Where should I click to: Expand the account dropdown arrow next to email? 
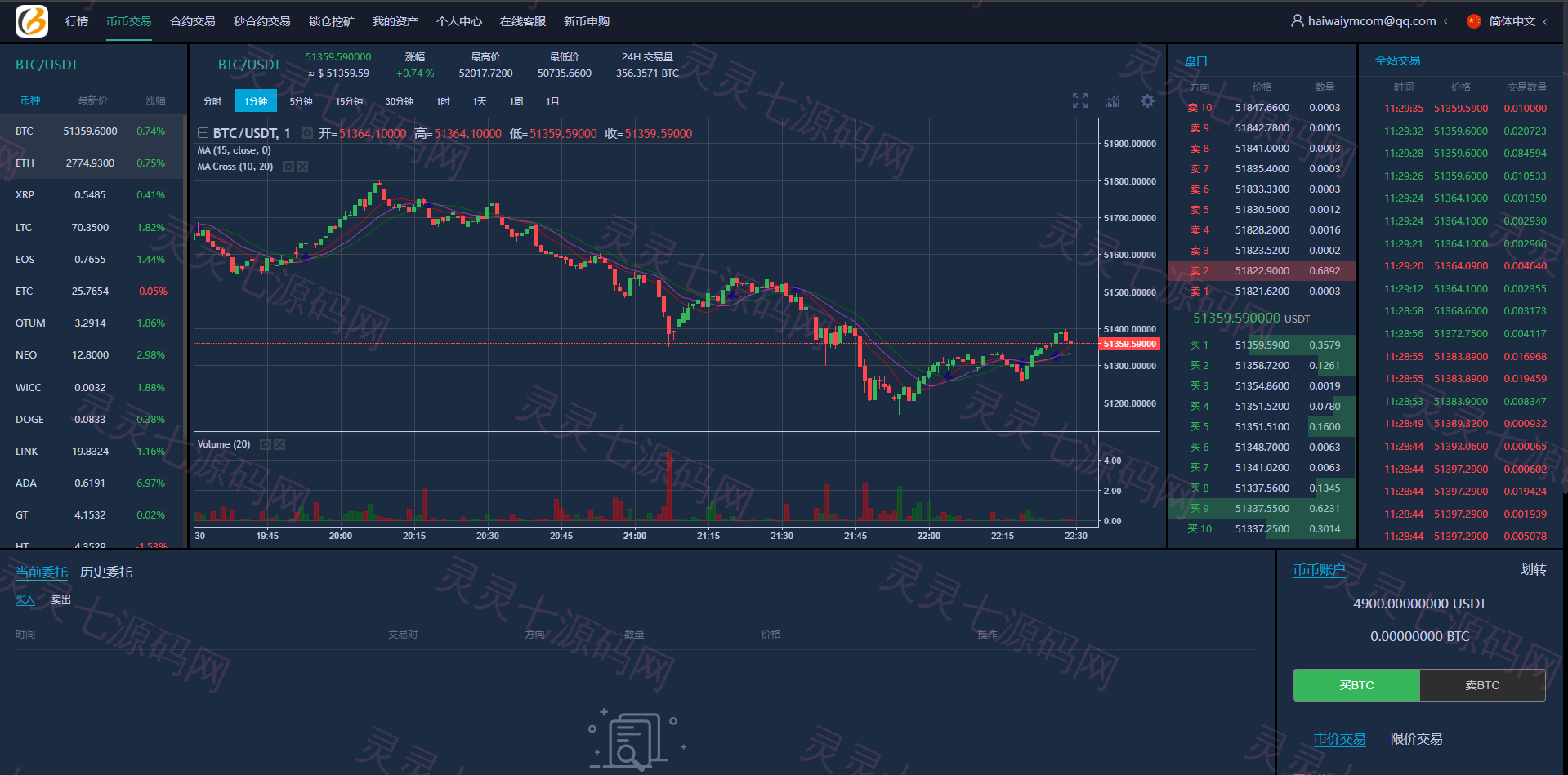[x=1445, y=21]
